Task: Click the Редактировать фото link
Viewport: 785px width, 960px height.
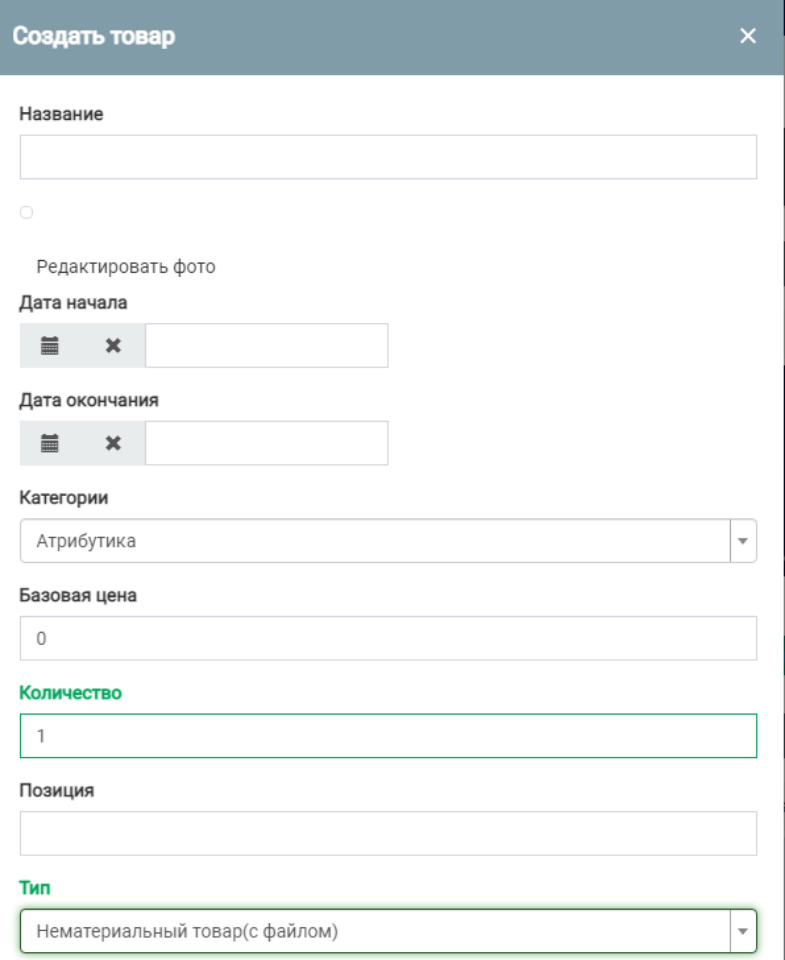Action: [126, 267]
